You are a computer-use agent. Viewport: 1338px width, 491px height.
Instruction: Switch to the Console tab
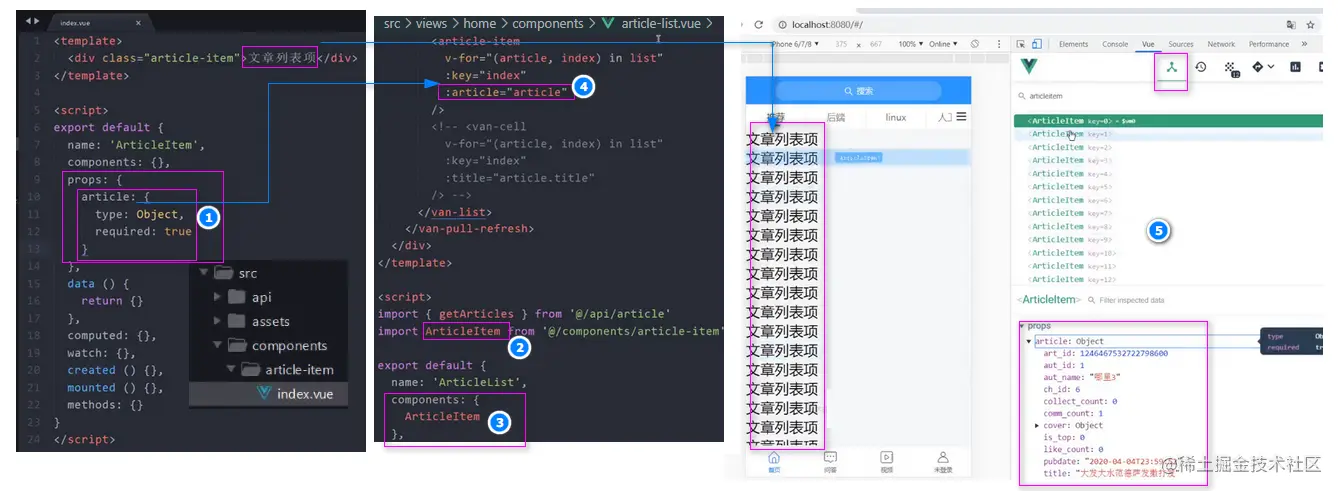[1115, 44]
